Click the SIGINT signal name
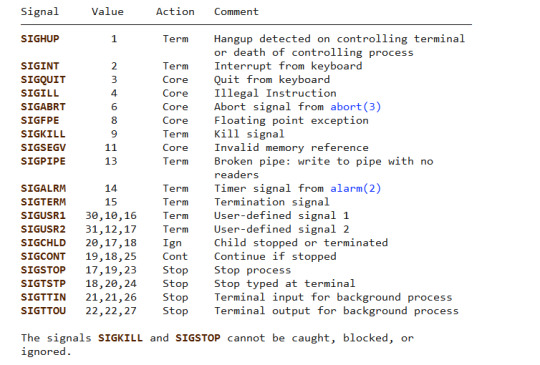Image resolution: width=540 pixels, height=365 pixels. [x=40, y=66]
